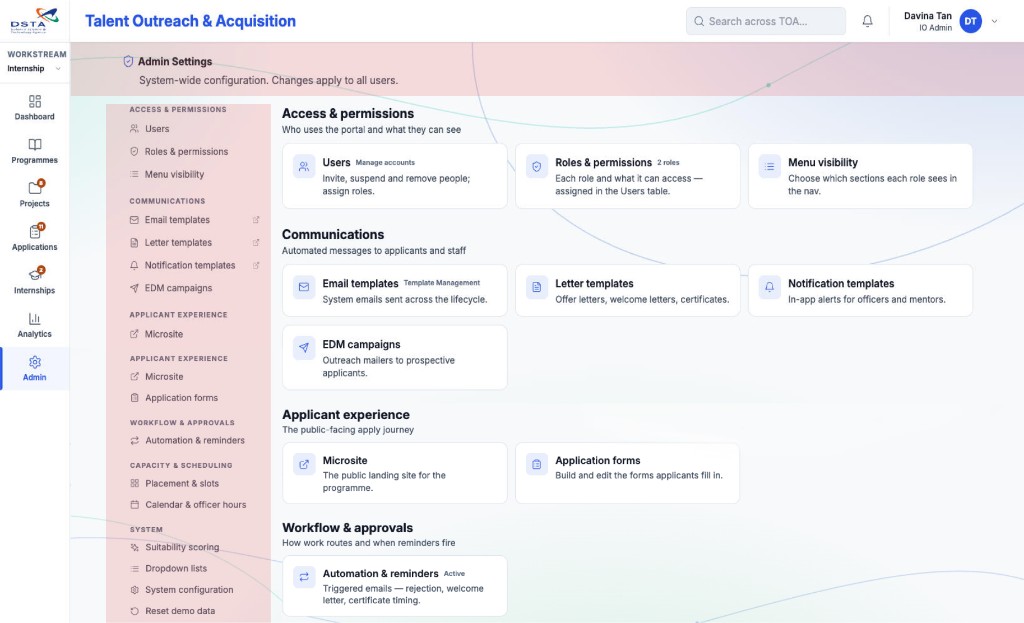This screenshot has height=623, width=1024.
Task: Open Automation & reminders in settings sidebar
Action: point(195,440)
